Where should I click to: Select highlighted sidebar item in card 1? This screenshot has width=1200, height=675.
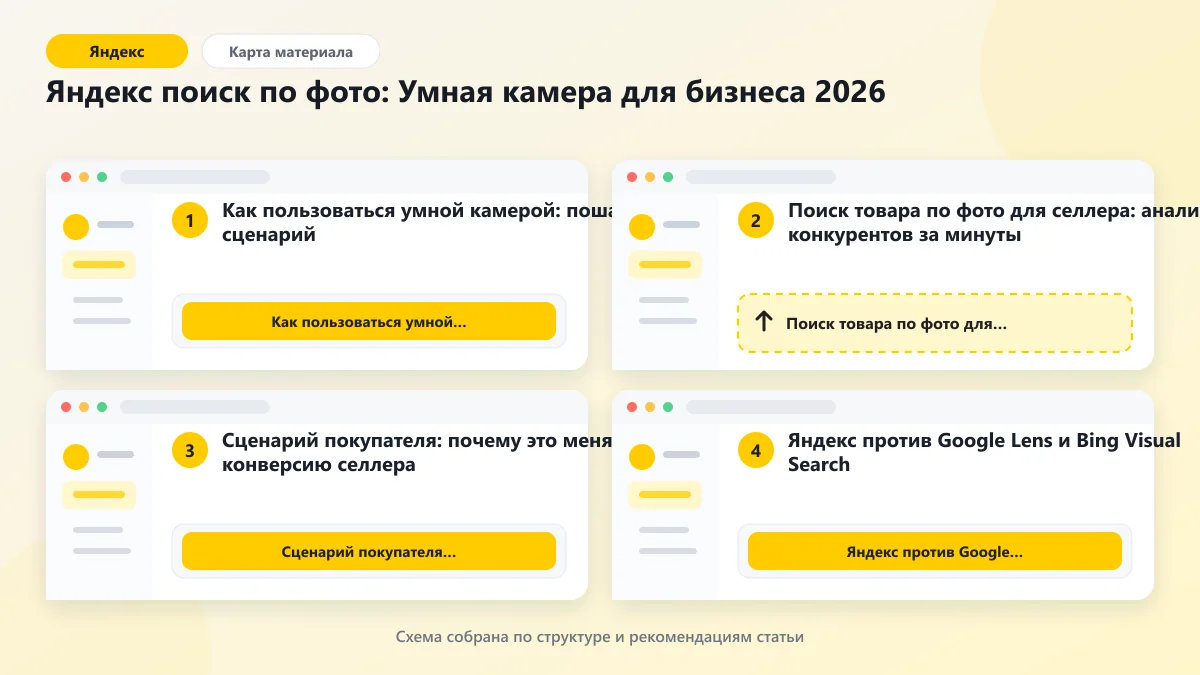(x=99, y=265)
